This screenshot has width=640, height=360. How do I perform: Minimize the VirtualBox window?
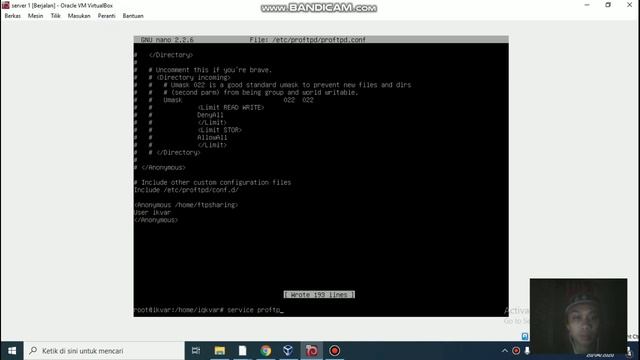point(587,5)
